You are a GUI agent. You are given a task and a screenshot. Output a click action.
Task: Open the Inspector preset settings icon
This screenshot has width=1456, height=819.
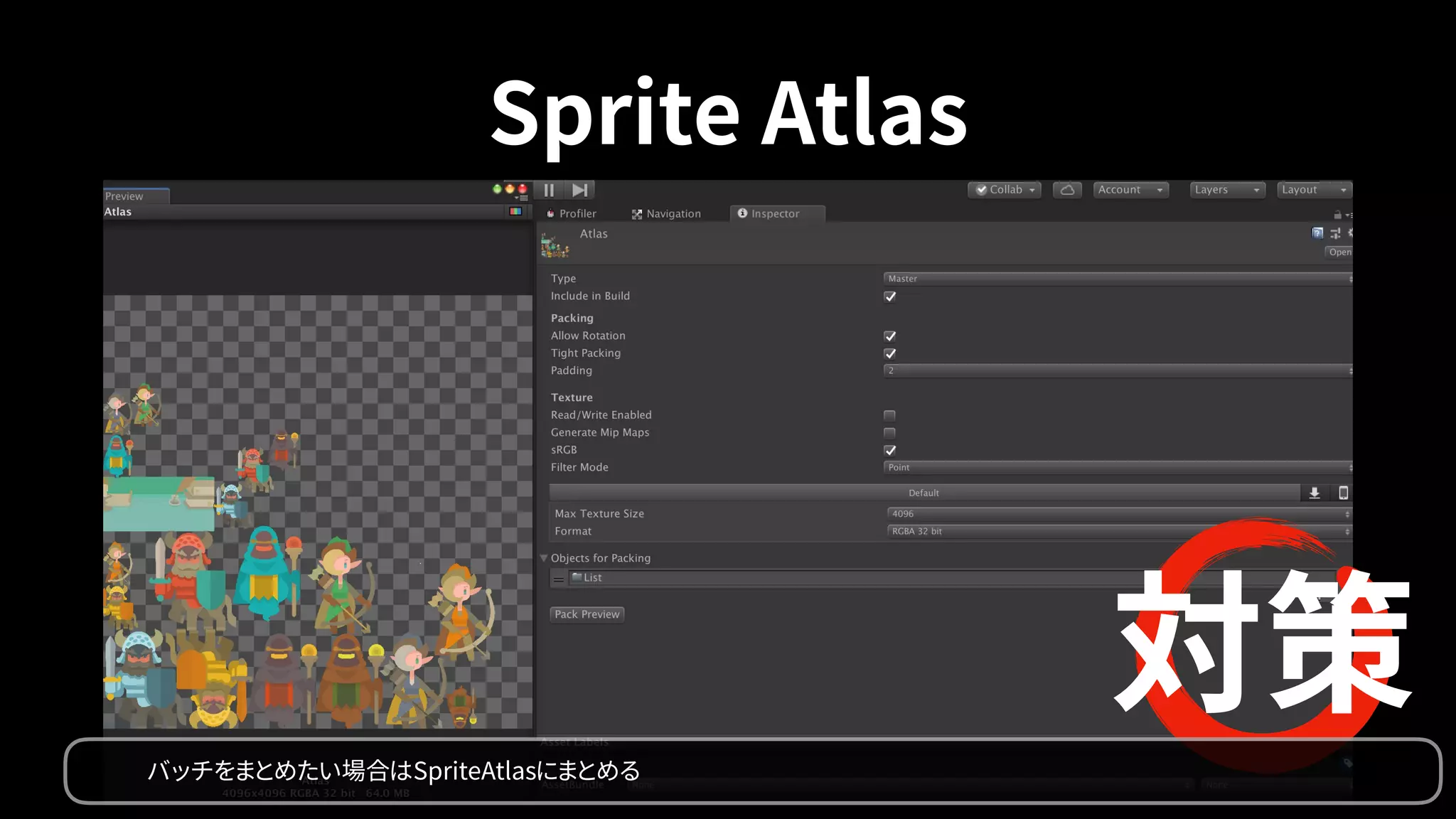click(1335, 233)
